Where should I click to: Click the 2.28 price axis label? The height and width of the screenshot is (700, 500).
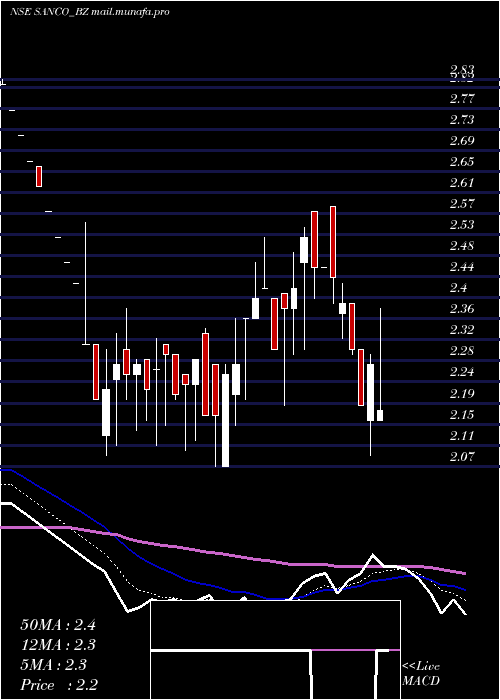[462, 351]
